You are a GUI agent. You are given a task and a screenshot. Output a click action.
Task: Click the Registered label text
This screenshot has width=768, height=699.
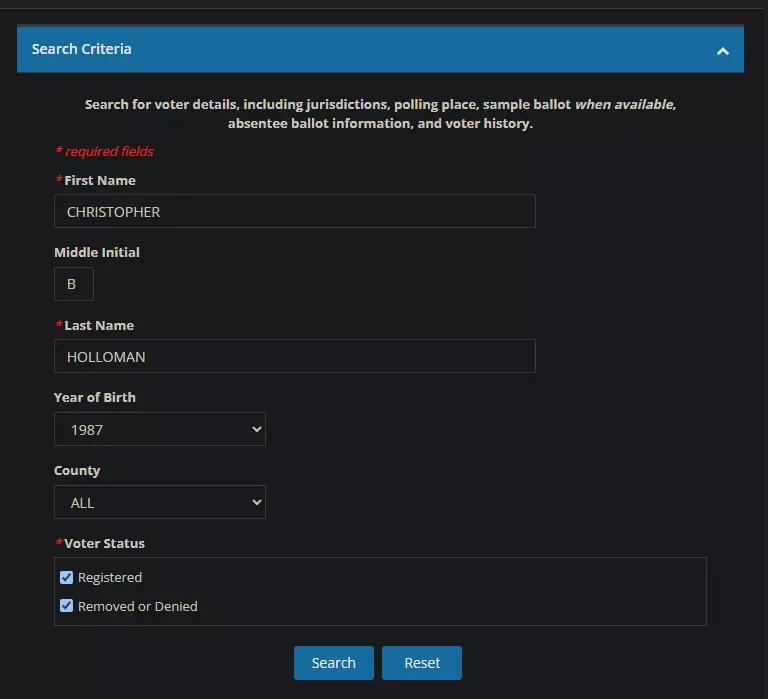click(x=110, y=578)
